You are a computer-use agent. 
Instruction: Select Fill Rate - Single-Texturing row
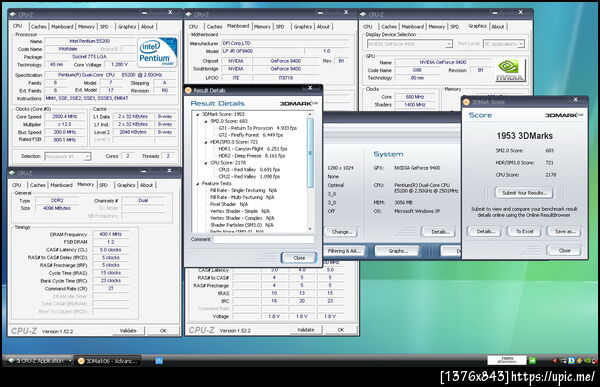coord(243,190)
